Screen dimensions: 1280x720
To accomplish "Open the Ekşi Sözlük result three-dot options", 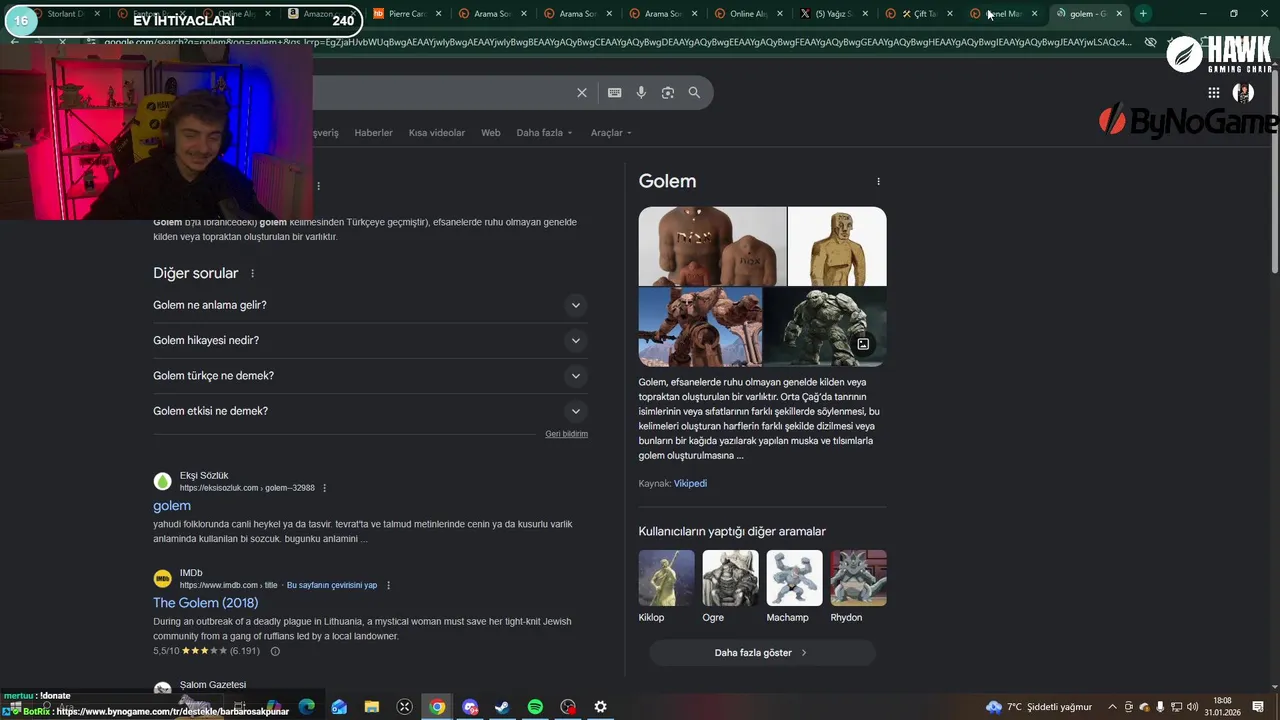I will coord(324,488).
